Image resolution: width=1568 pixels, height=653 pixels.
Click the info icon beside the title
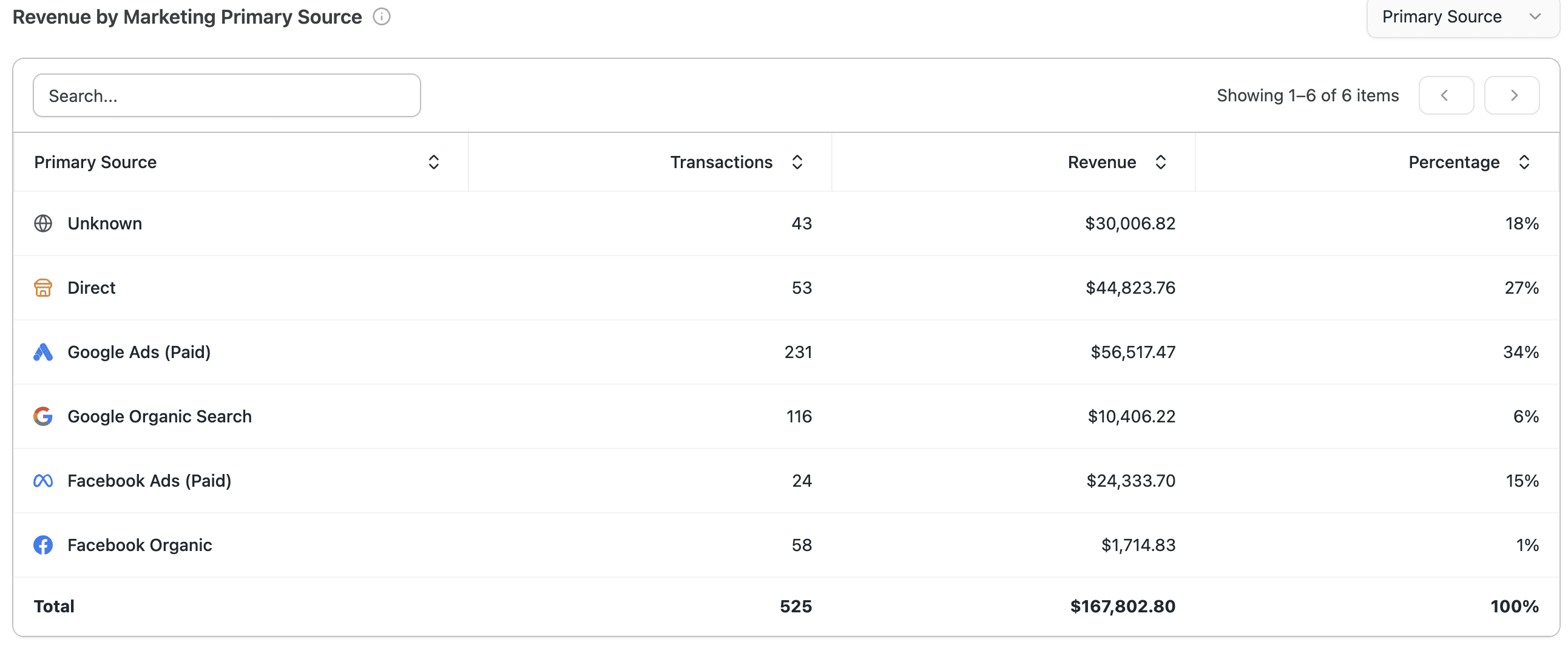pyautogui.click(x=382, y=16)
